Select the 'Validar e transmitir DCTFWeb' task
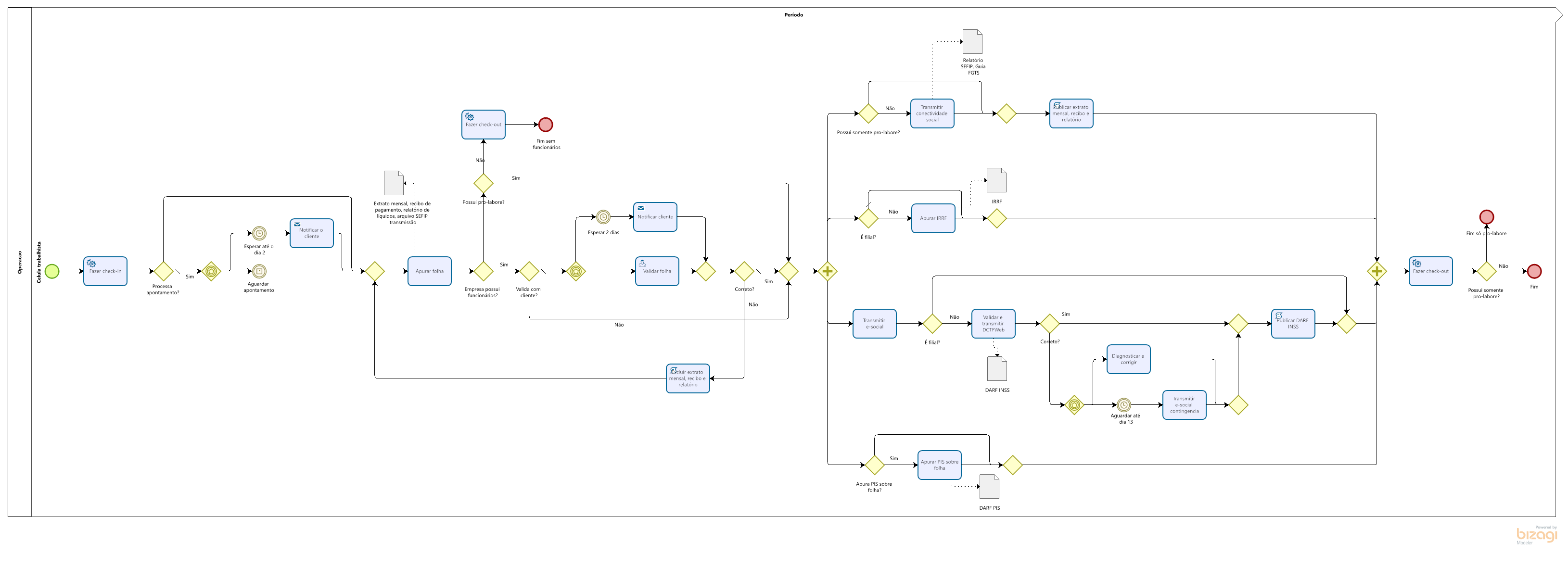Viewport: 1568px width, 579px height. pos(994,324)
